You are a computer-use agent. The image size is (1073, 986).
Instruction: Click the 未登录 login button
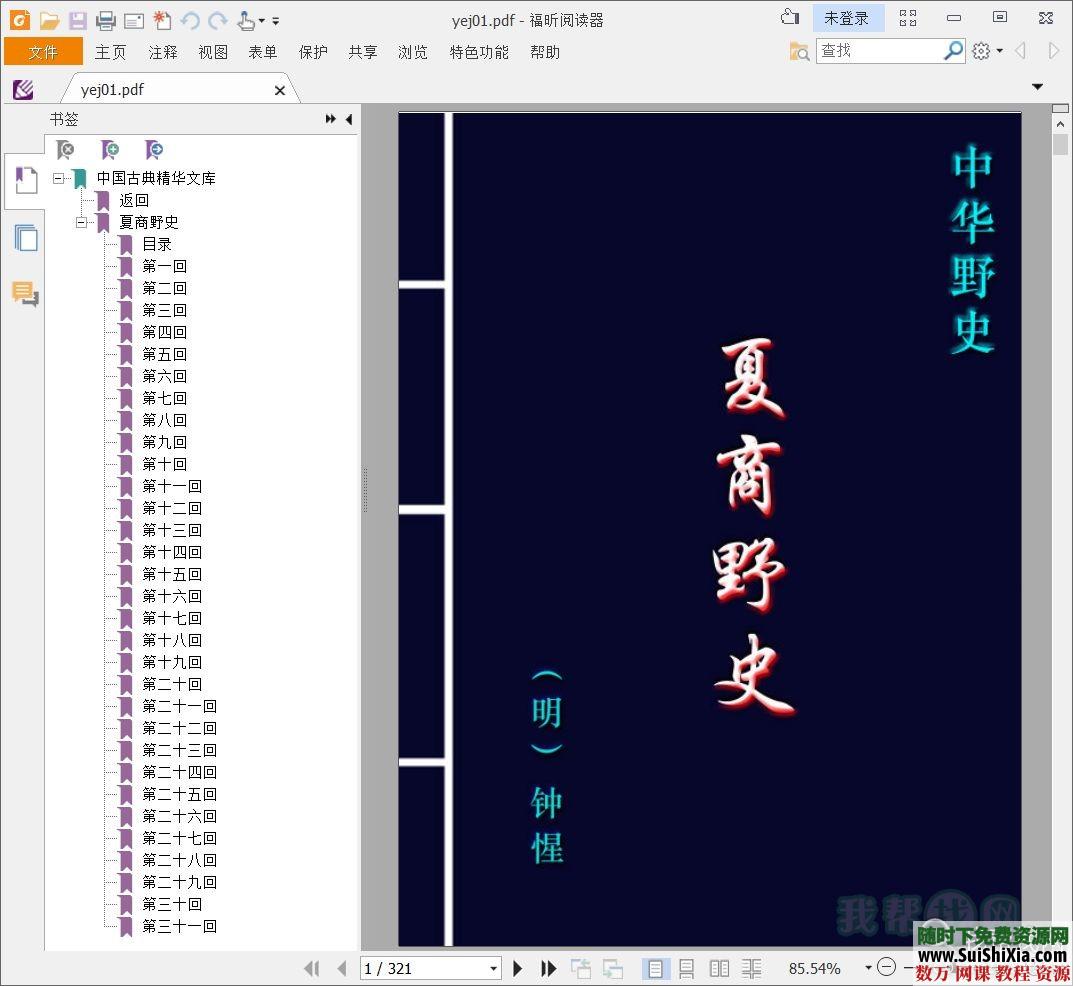[846, 18]
